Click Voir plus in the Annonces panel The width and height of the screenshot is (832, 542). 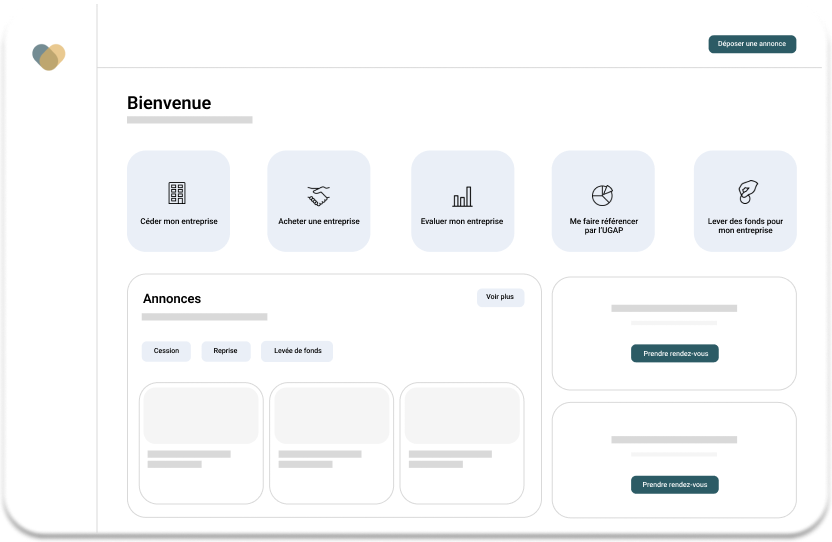coord(500,298)
